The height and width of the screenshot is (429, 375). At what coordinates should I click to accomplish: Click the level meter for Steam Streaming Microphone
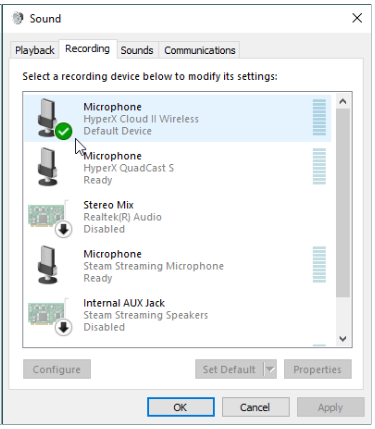click(319, 264)
